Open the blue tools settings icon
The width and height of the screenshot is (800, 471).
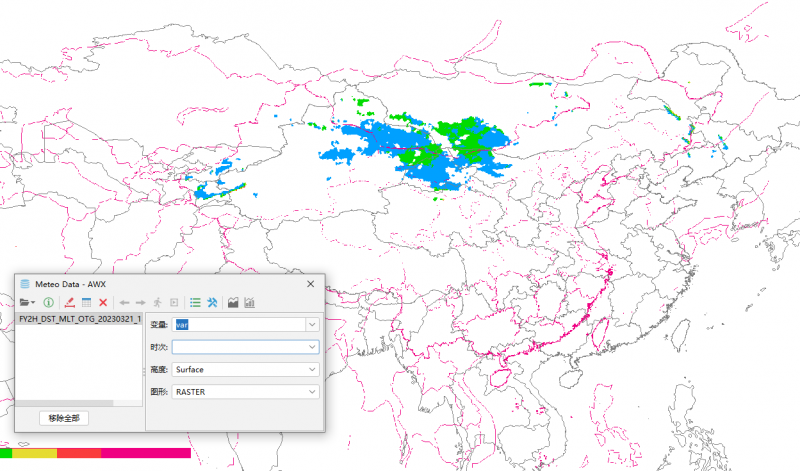212,302
